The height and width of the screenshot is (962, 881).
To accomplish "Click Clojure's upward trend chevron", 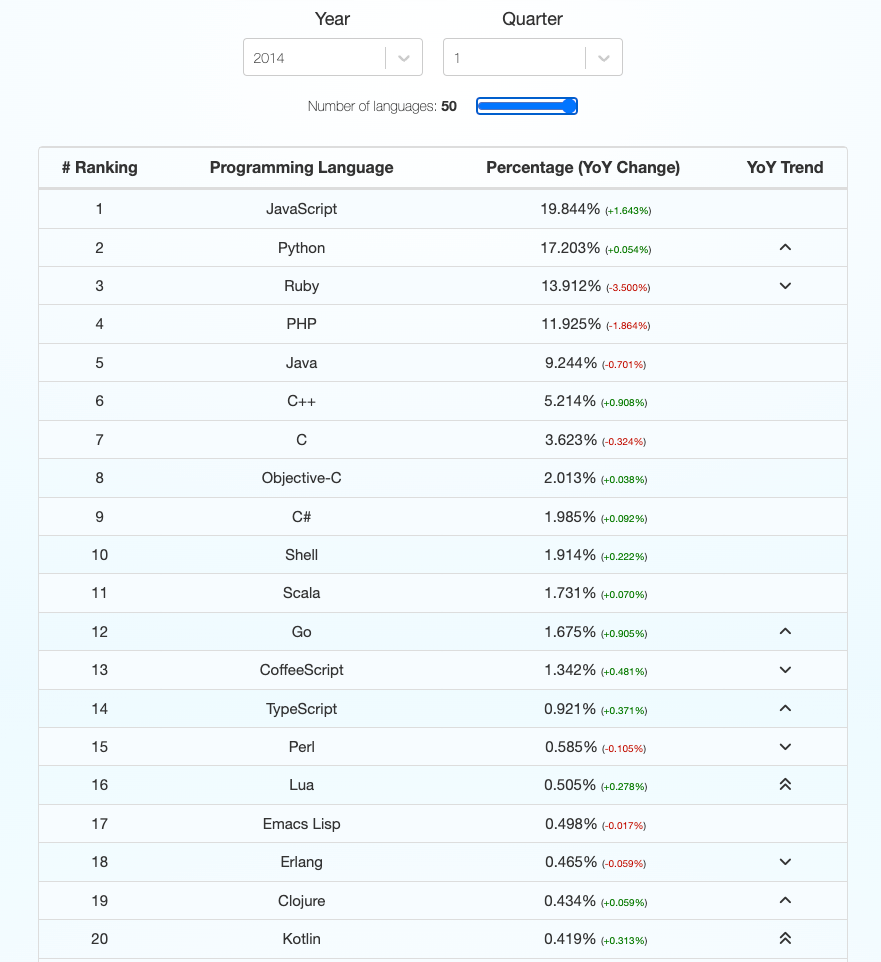I will pyautogui.click(x=785, y=901).
